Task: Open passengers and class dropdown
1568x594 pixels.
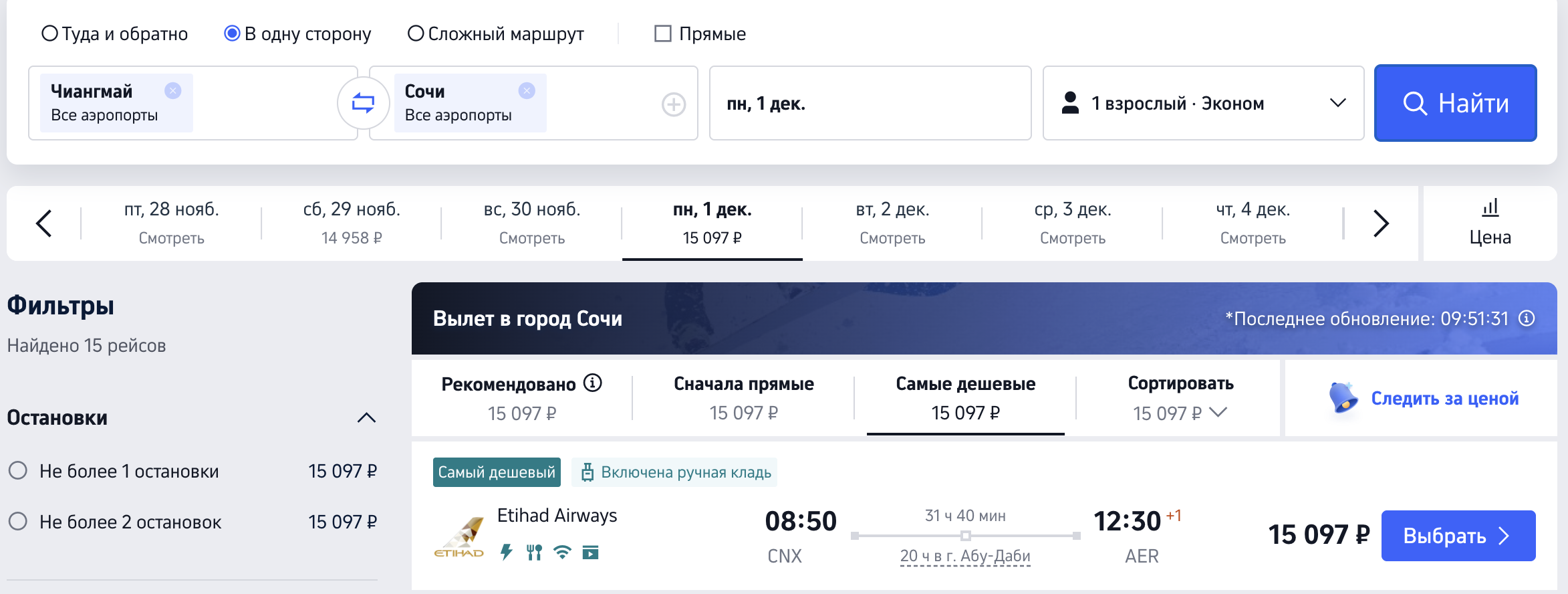Action: 1202,103
